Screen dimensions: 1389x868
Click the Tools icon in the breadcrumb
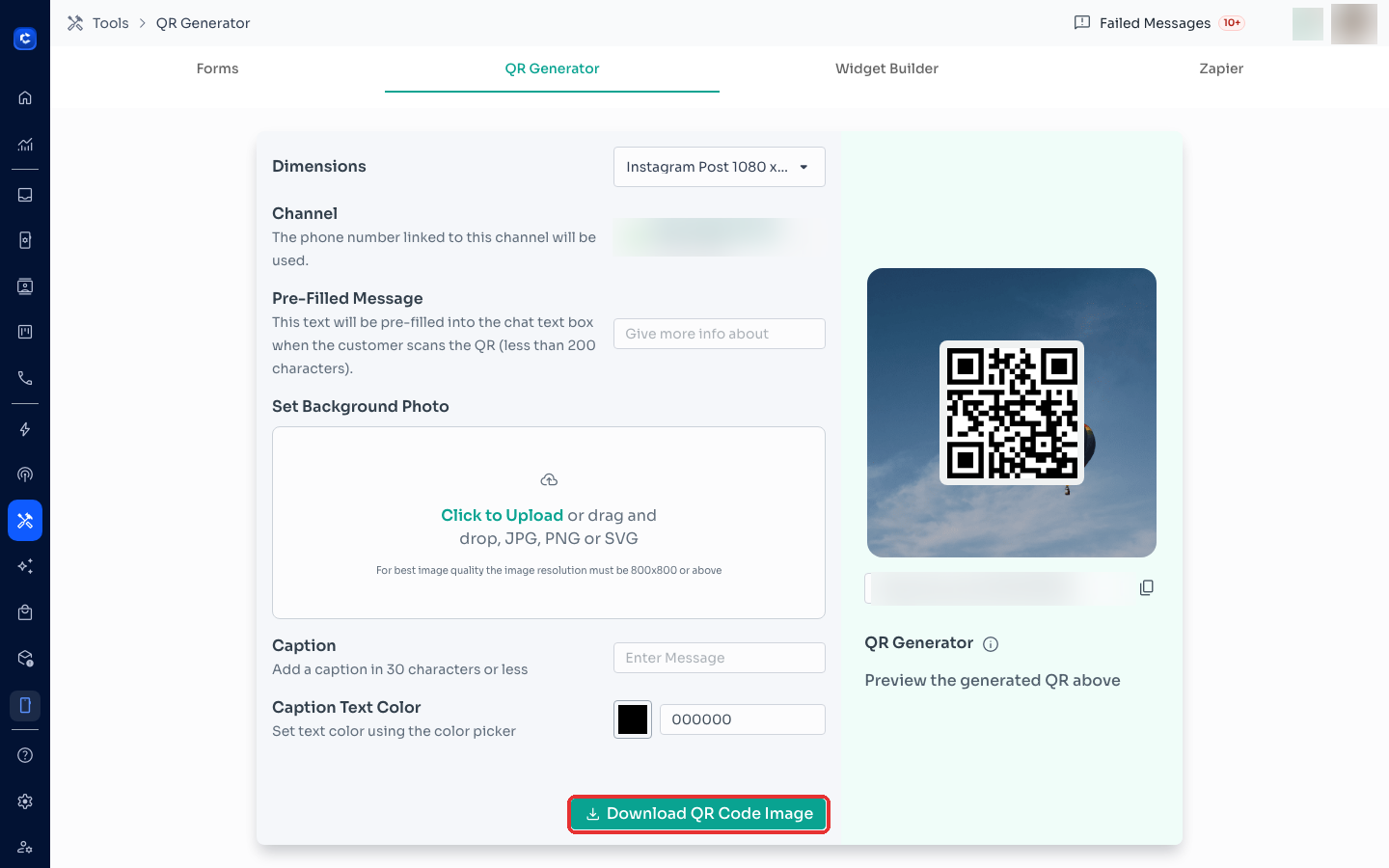[75, 23]
